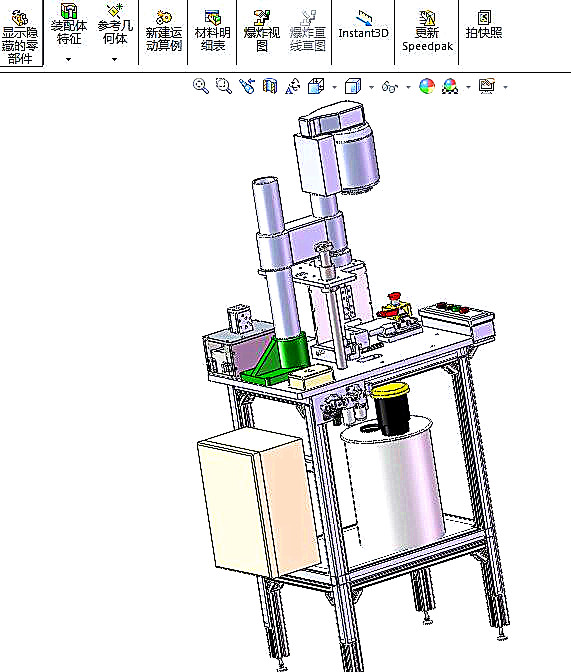Click Display Style cube icon
Image resolution: width=571 pixels, height=672 pixels.
(353, 86)
